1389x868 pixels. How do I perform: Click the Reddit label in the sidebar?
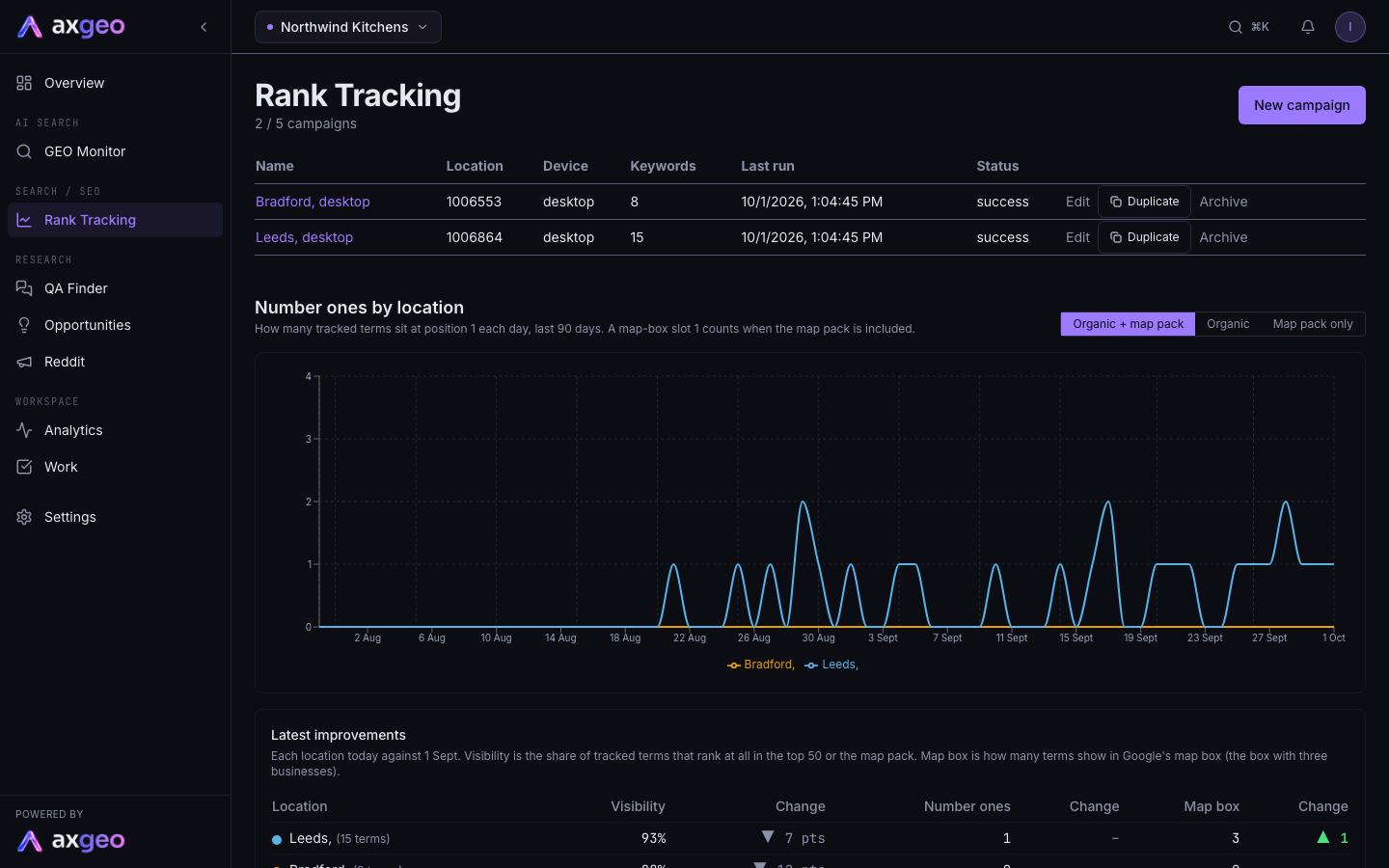65,362
